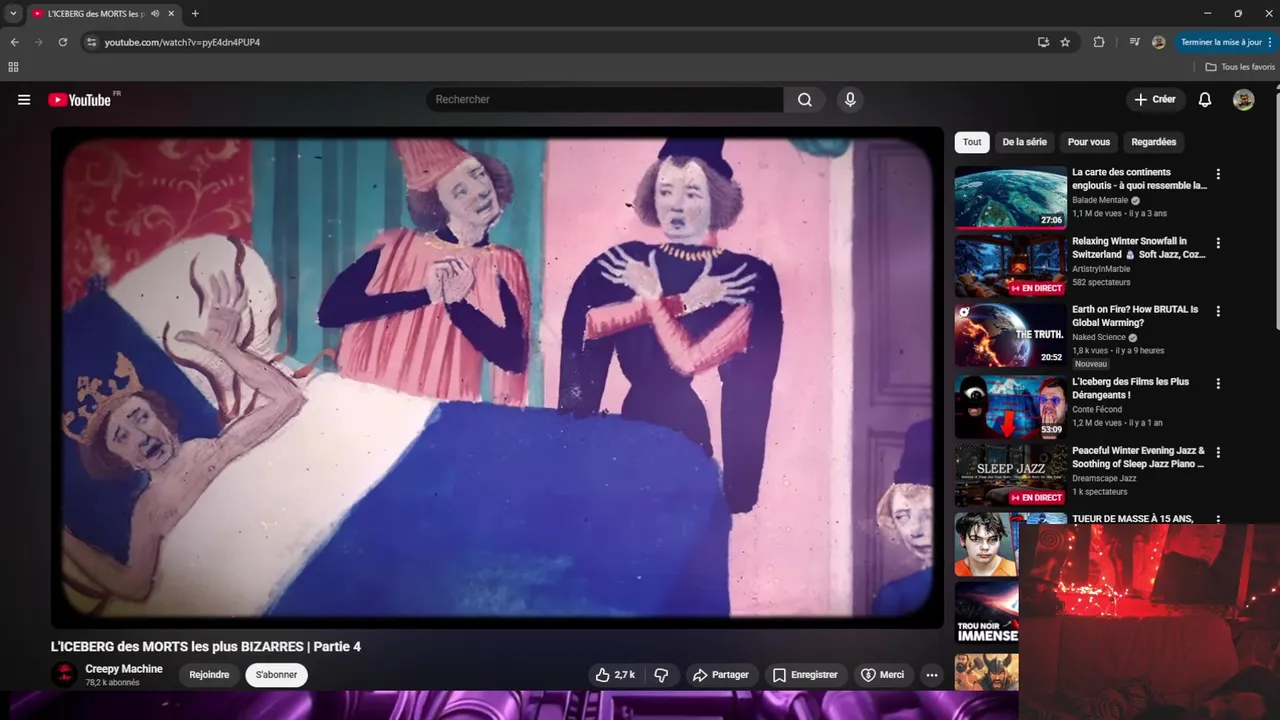Viewport: 1280px width, 720px height.
Task: Open Dreamscape Jazz channel name
Action: click(1104, 478)
